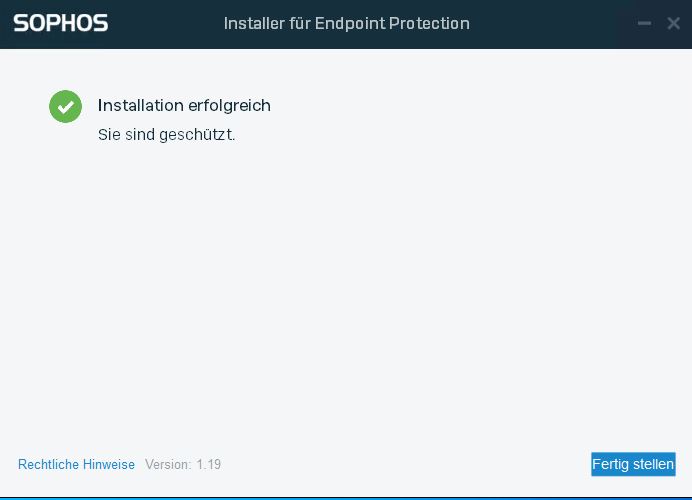Minimize the Sophos installer window
The width and height of the screenshot is (692, 500).
645,23
